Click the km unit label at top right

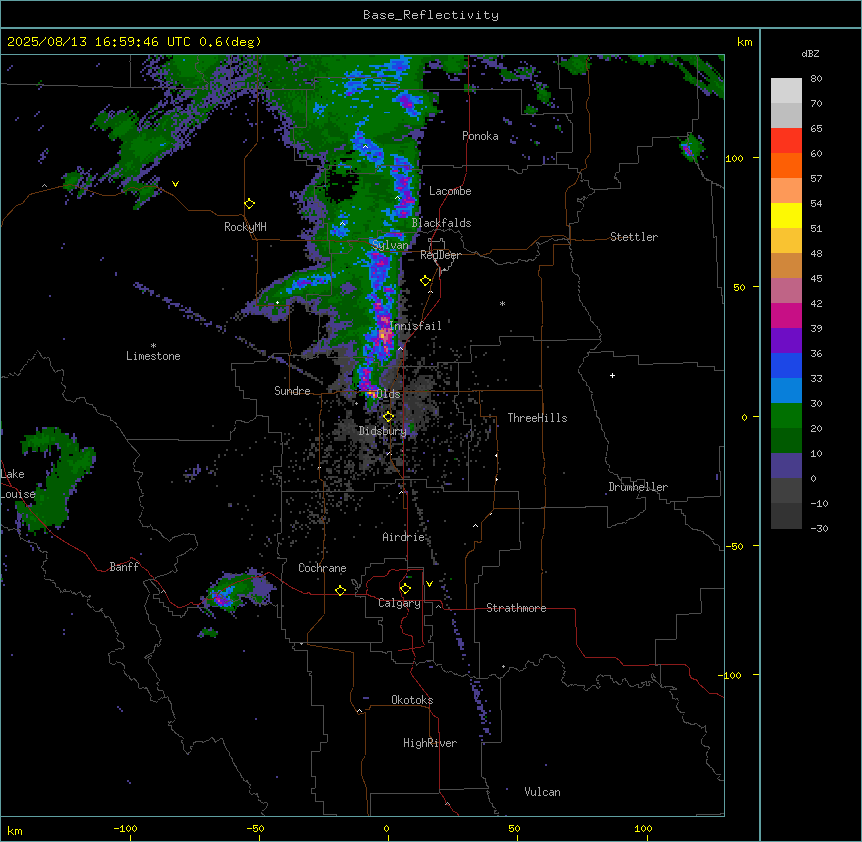coord(745,42)
